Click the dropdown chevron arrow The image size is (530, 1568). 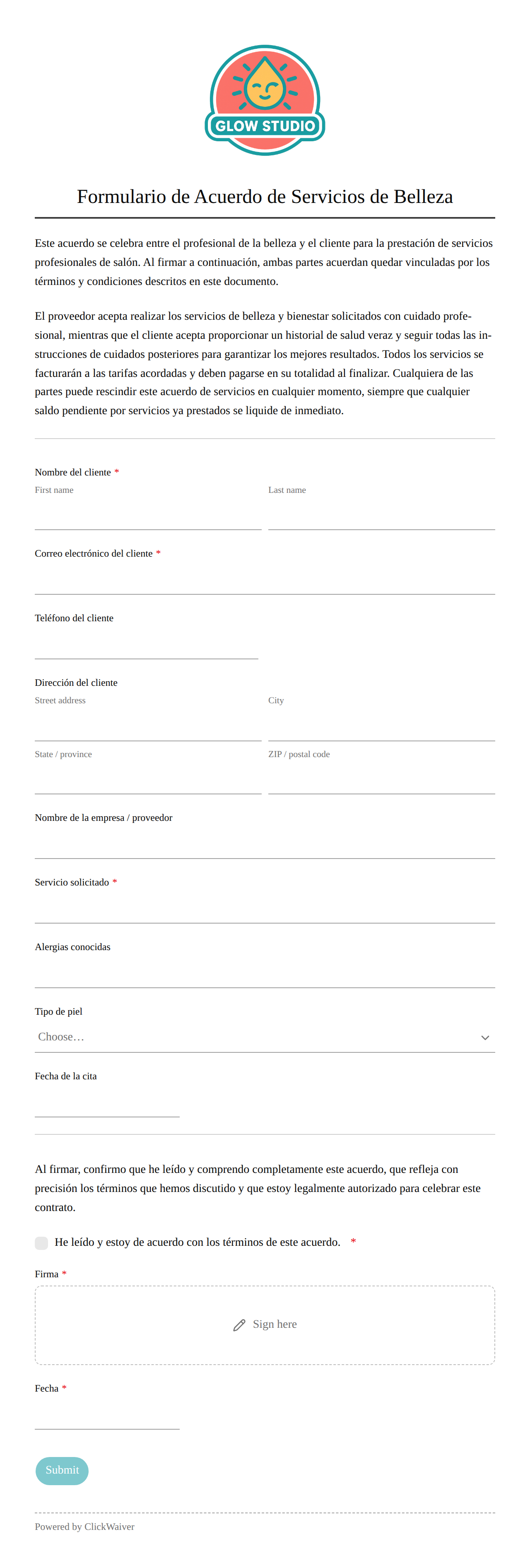click(x=485, y=1037)
